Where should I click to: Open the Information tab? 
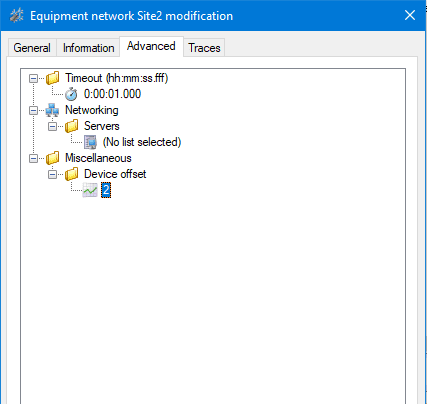click(x=88, y=48)
